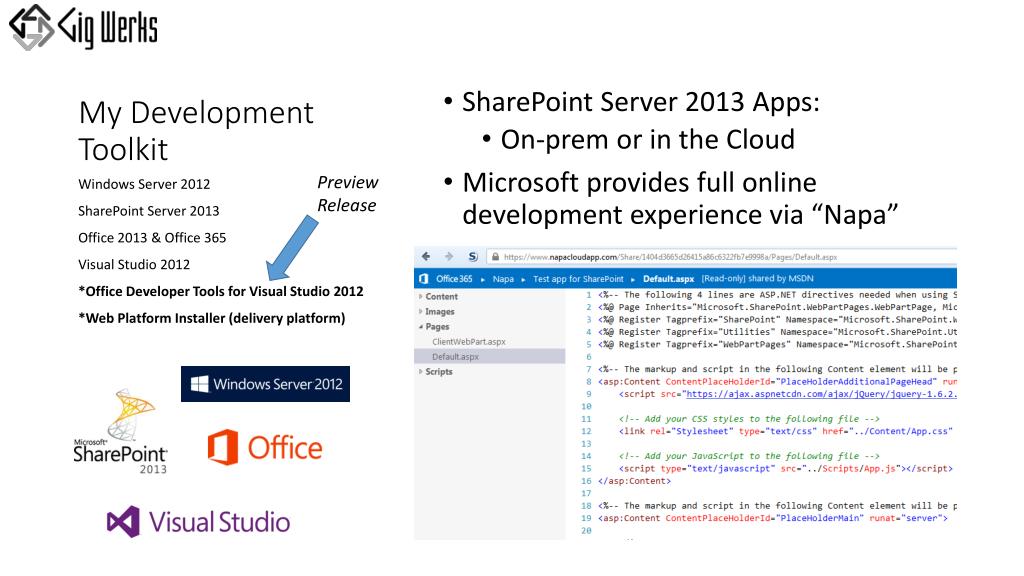Click the Office 365 logo icon
Screen dimensions: 1024x576
(423, 279)
